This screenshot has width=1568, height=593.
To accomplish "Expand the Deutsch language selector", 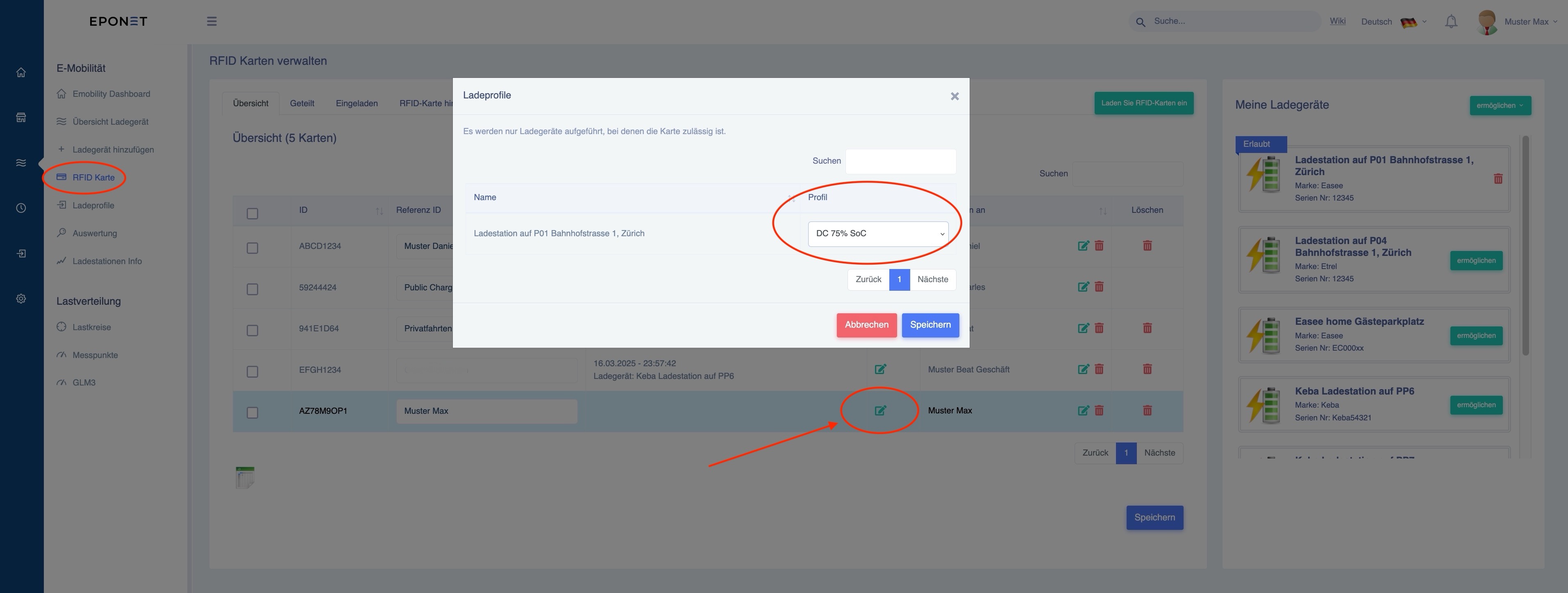I will (1393, 22).
